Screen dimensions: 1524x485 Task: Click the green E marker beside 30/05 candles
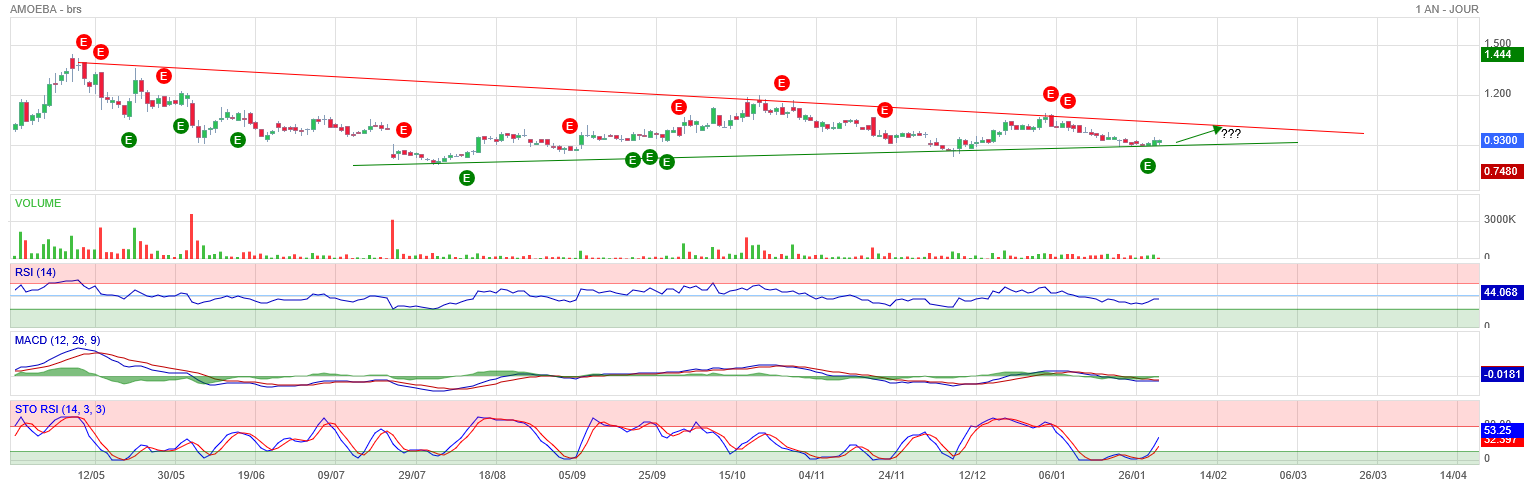181,126
